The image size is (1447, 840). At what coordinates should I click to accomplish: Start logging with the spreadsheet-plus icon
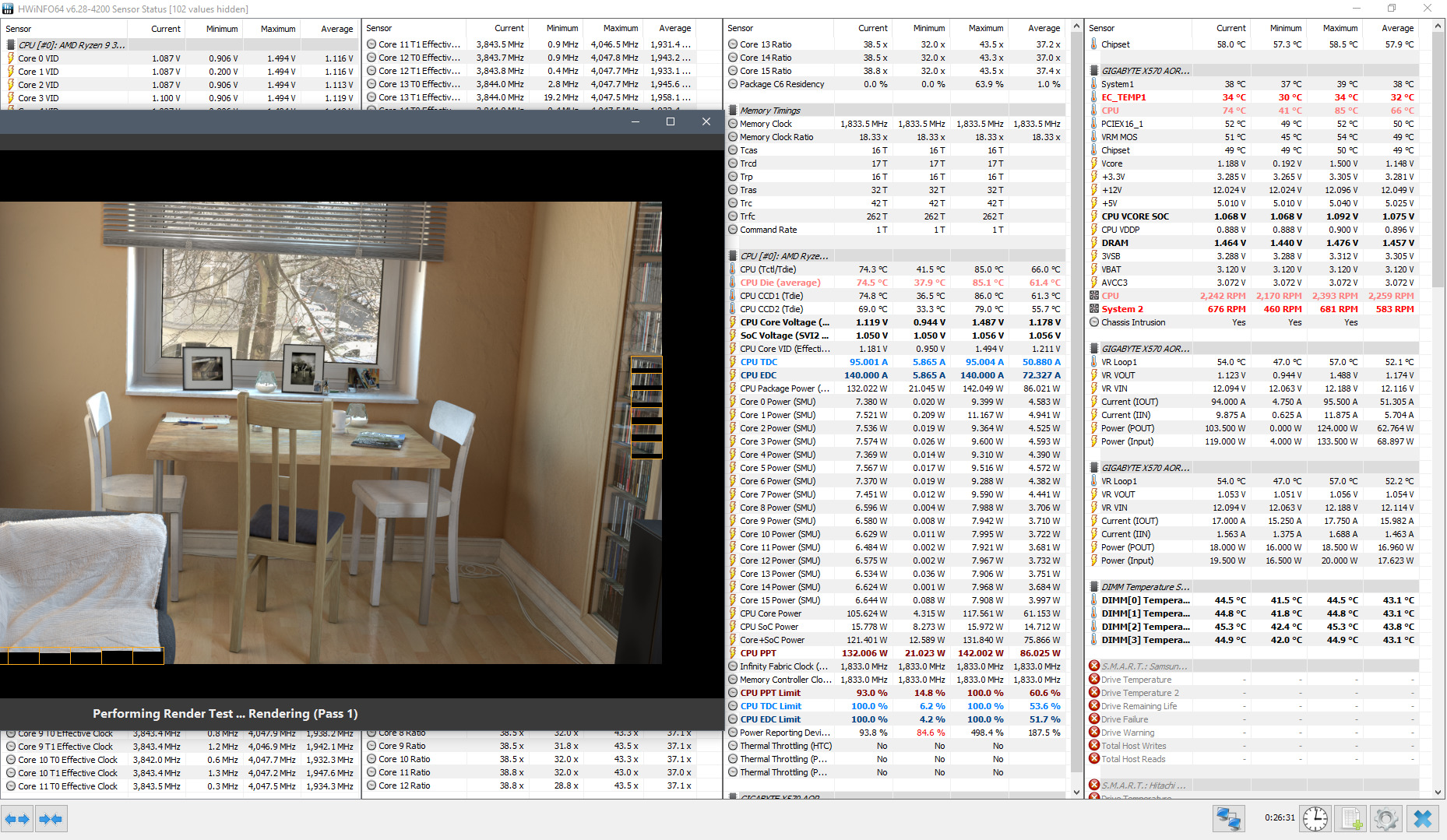(x=1351, y=819)
